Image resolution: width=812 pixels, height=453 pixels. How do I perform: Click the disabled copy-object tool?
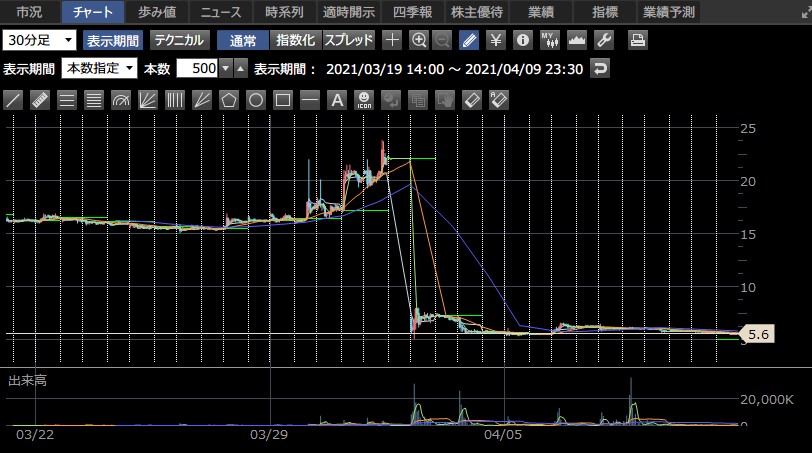tap(418, 100)
